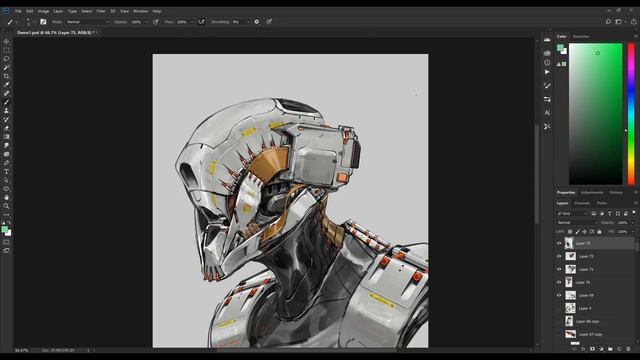Open the Actions panel play icon

tap(547, 72)
